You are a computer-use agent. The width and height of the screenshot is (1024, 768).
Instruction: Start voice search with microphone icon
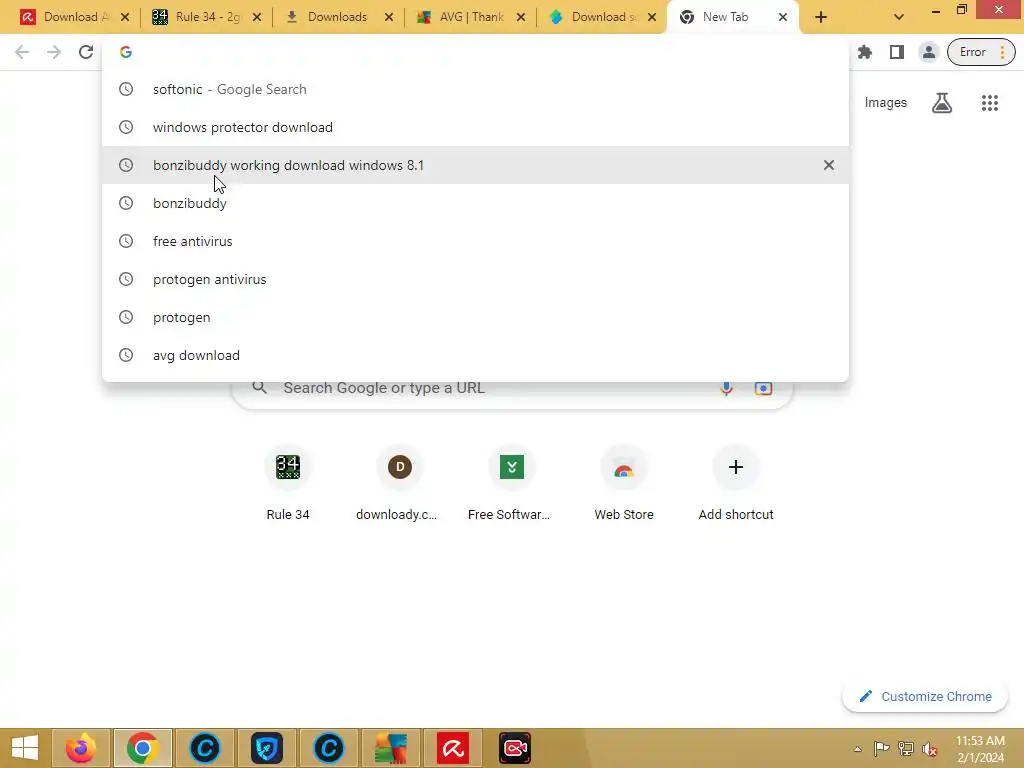[726, 389]
